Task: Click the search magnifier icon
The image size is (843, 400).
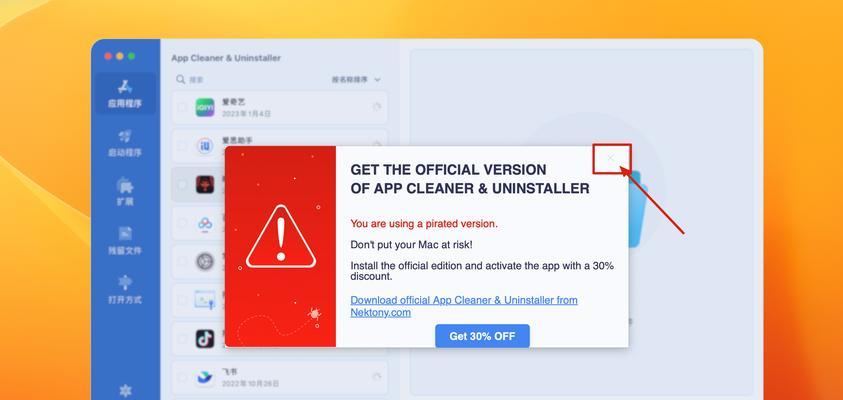Action: point(181,80)
